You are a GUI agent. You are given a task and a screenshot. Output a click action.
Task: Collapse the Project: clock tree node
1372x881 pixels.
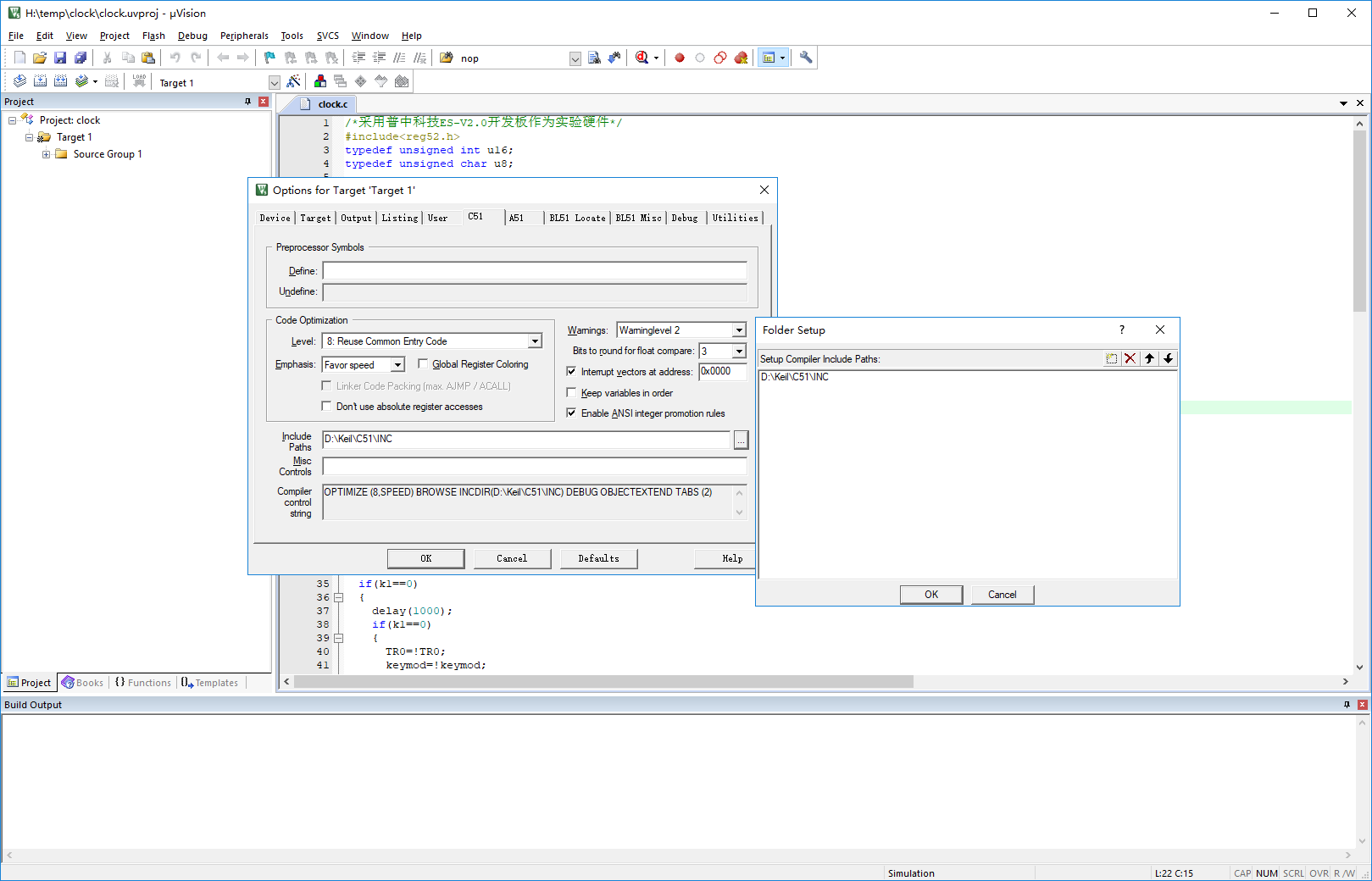[13, 120]
